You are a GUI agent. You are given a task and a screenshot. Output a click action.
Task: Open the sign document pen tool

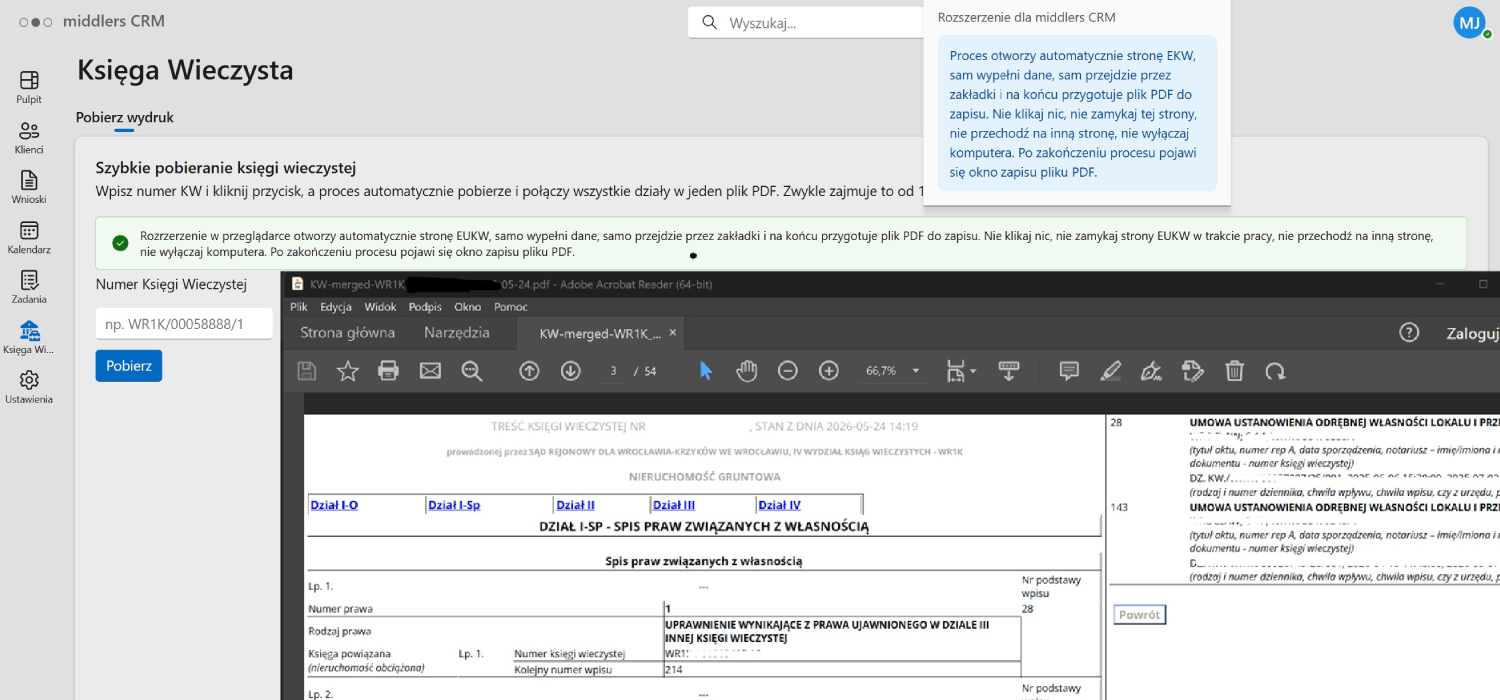pos(1151,371)
